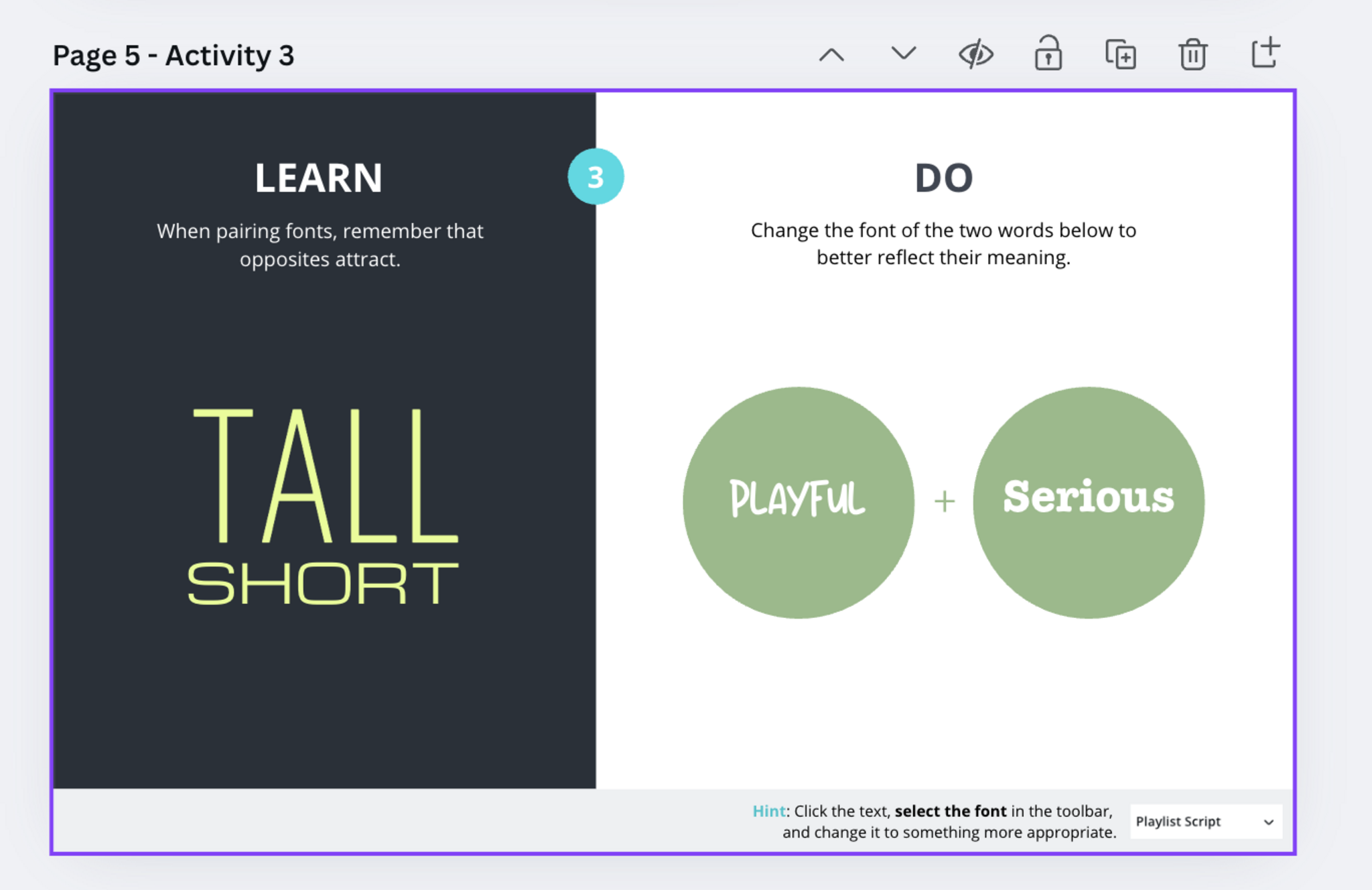
Task: Click the Page 5 - Activity 3 title
Action: coord(174,56)
